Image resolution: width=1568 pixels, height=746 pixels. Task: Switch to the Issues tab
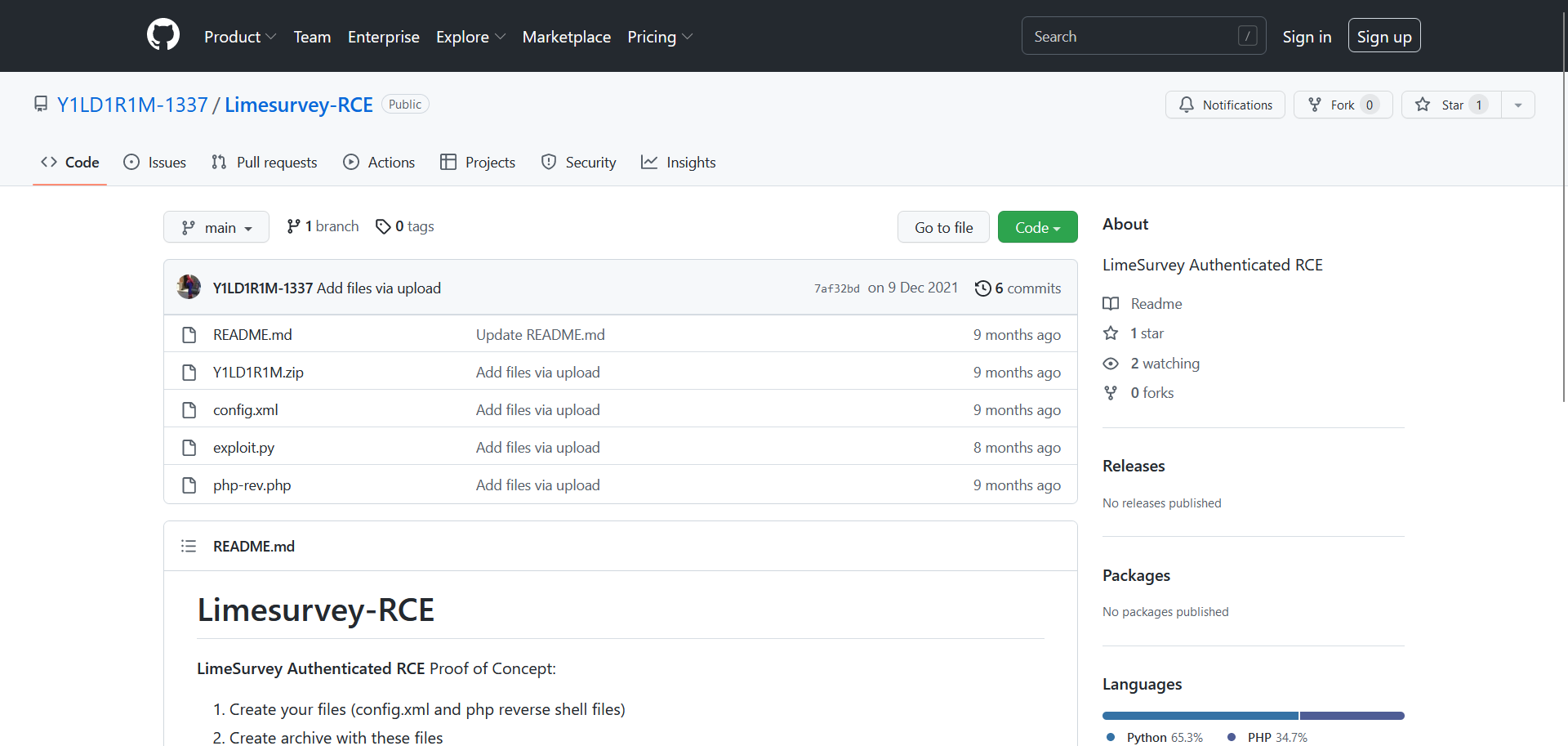point(155,163)
